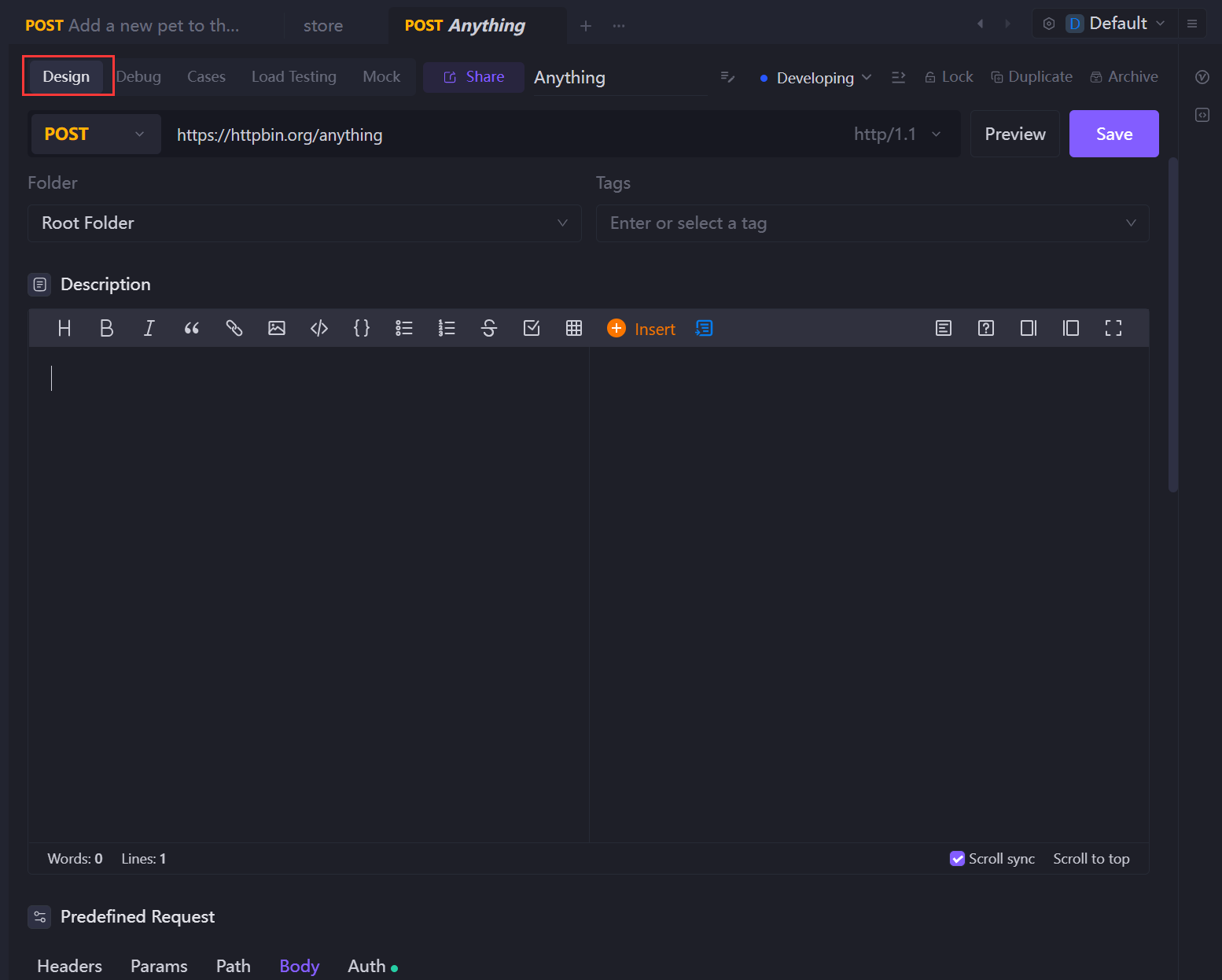Screen dimensions: 1222x980
Task: Toggle the Scroll sync checkbox
Action: 957,859
